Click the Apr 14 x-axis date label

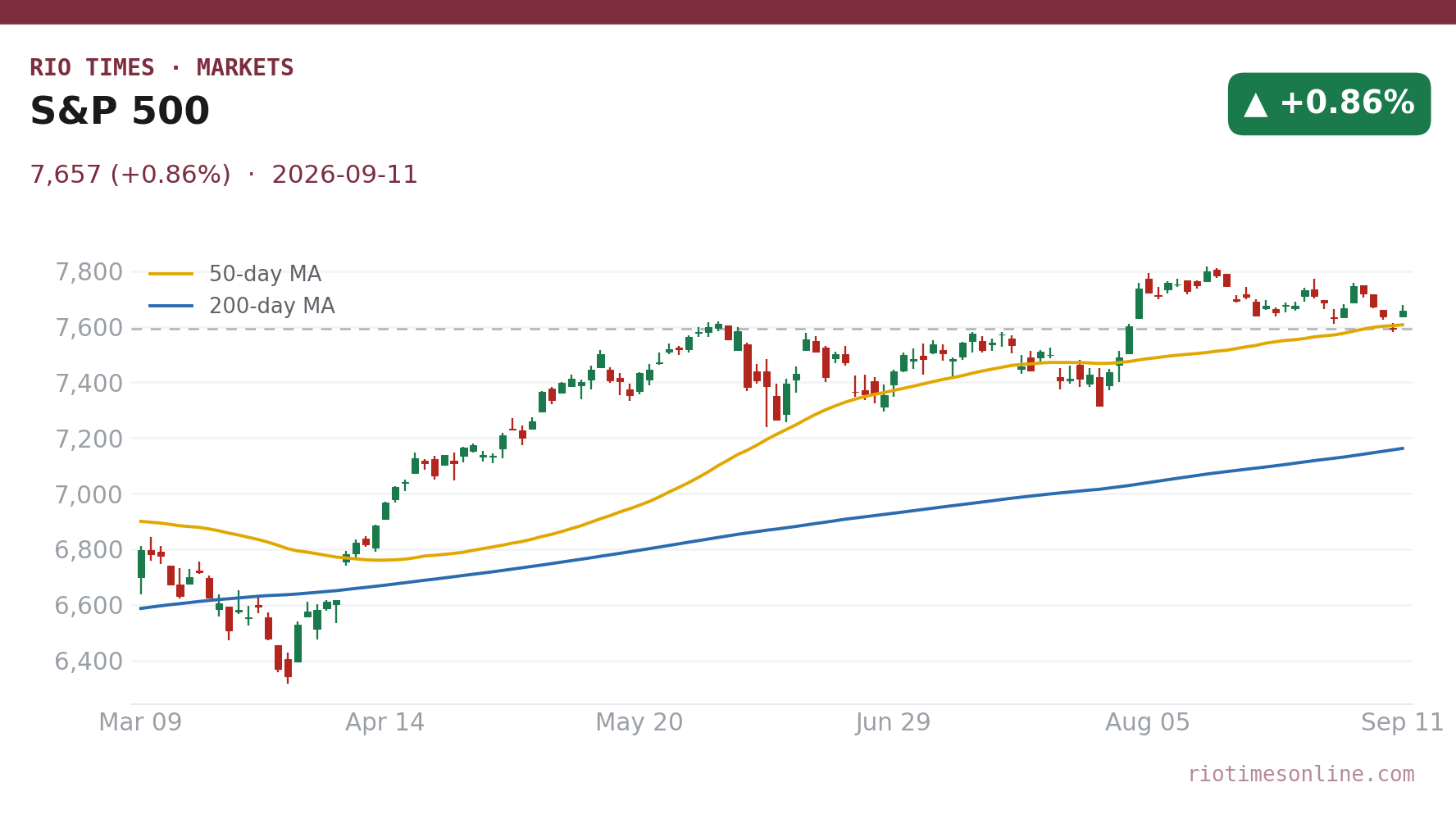coord(385,722)
